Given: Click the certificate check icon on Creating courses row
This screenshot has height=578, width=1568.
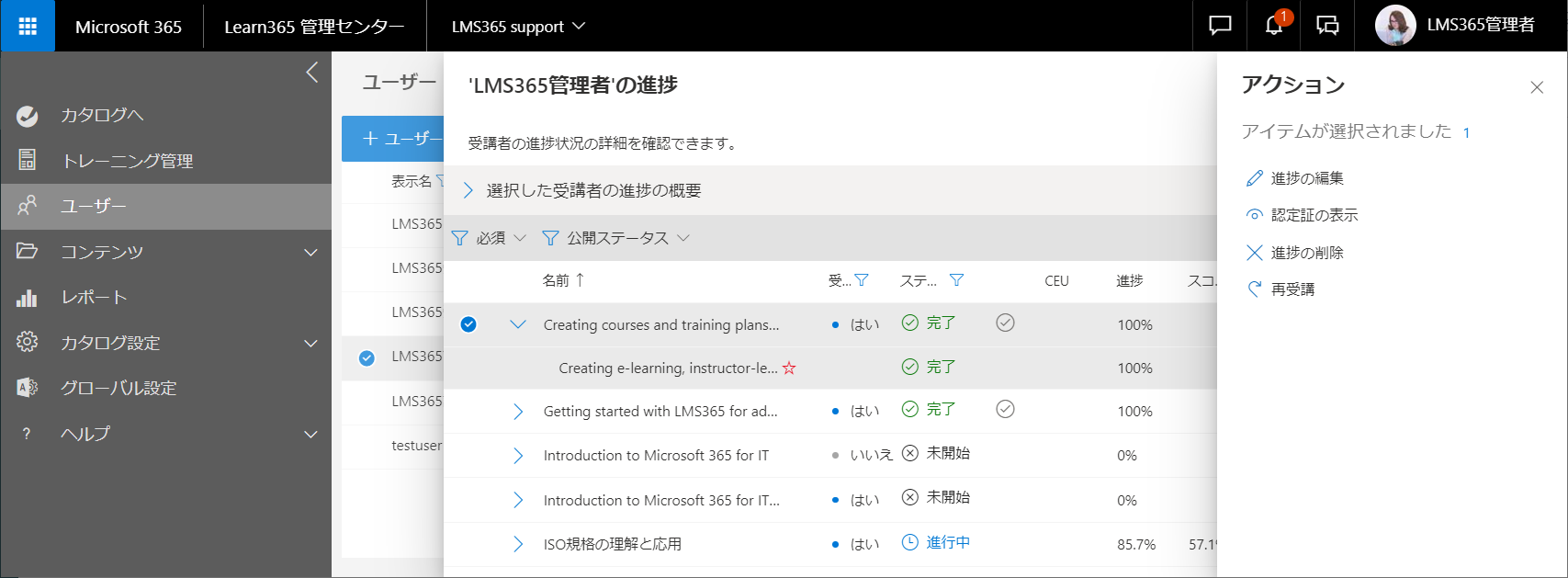Looking at the screenshot, I should pos(1006,323).
